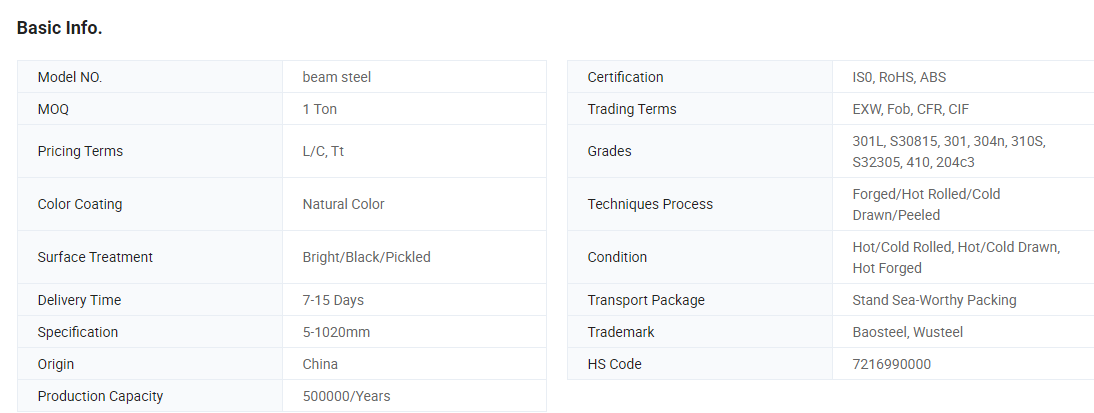Click the China origin value
The width and height of the screenshot is (1094, 413).
pyautogui.click(x=320, y=364)
